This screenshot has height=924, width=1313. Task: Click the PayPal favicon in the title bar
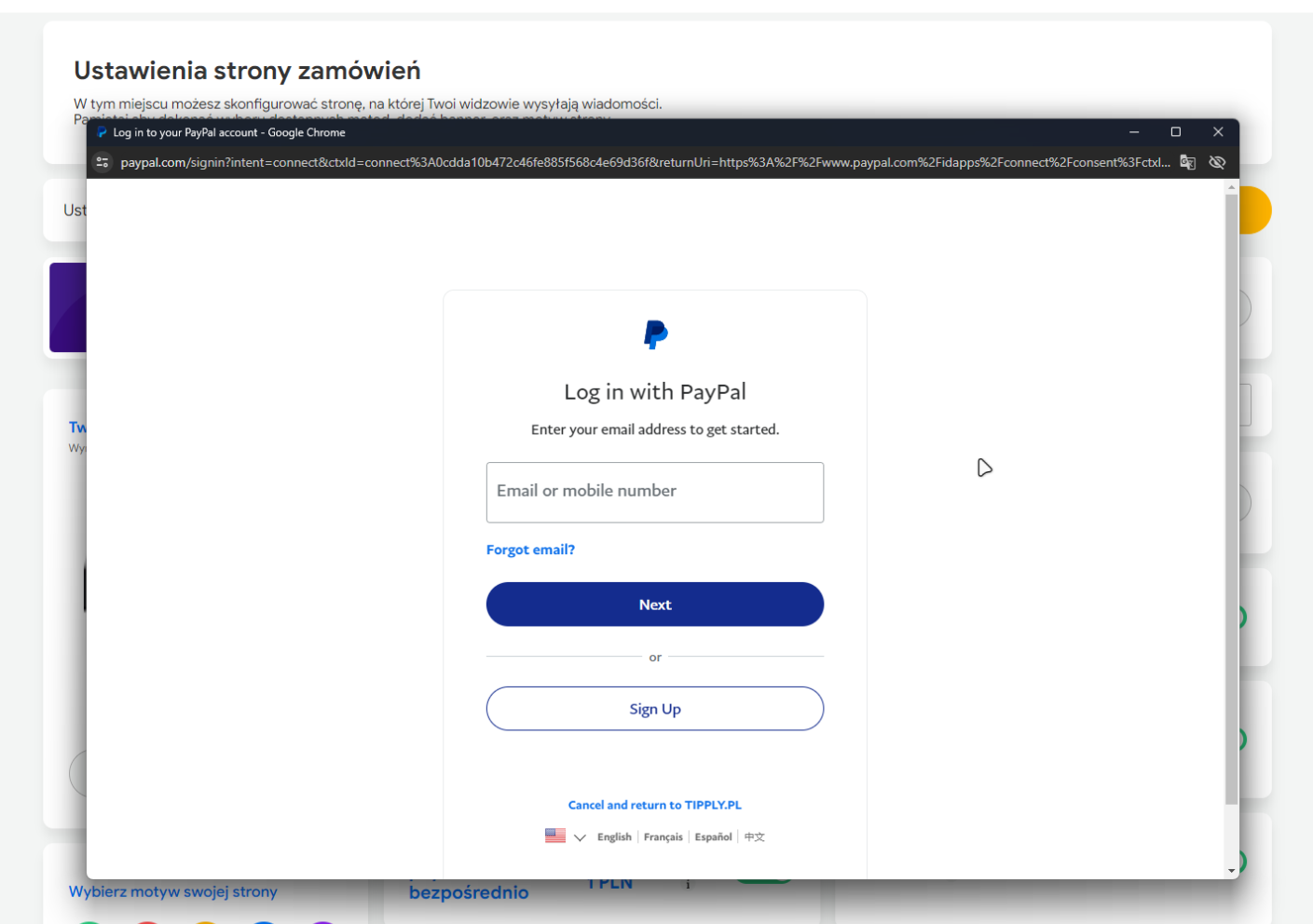coord(102,132)
